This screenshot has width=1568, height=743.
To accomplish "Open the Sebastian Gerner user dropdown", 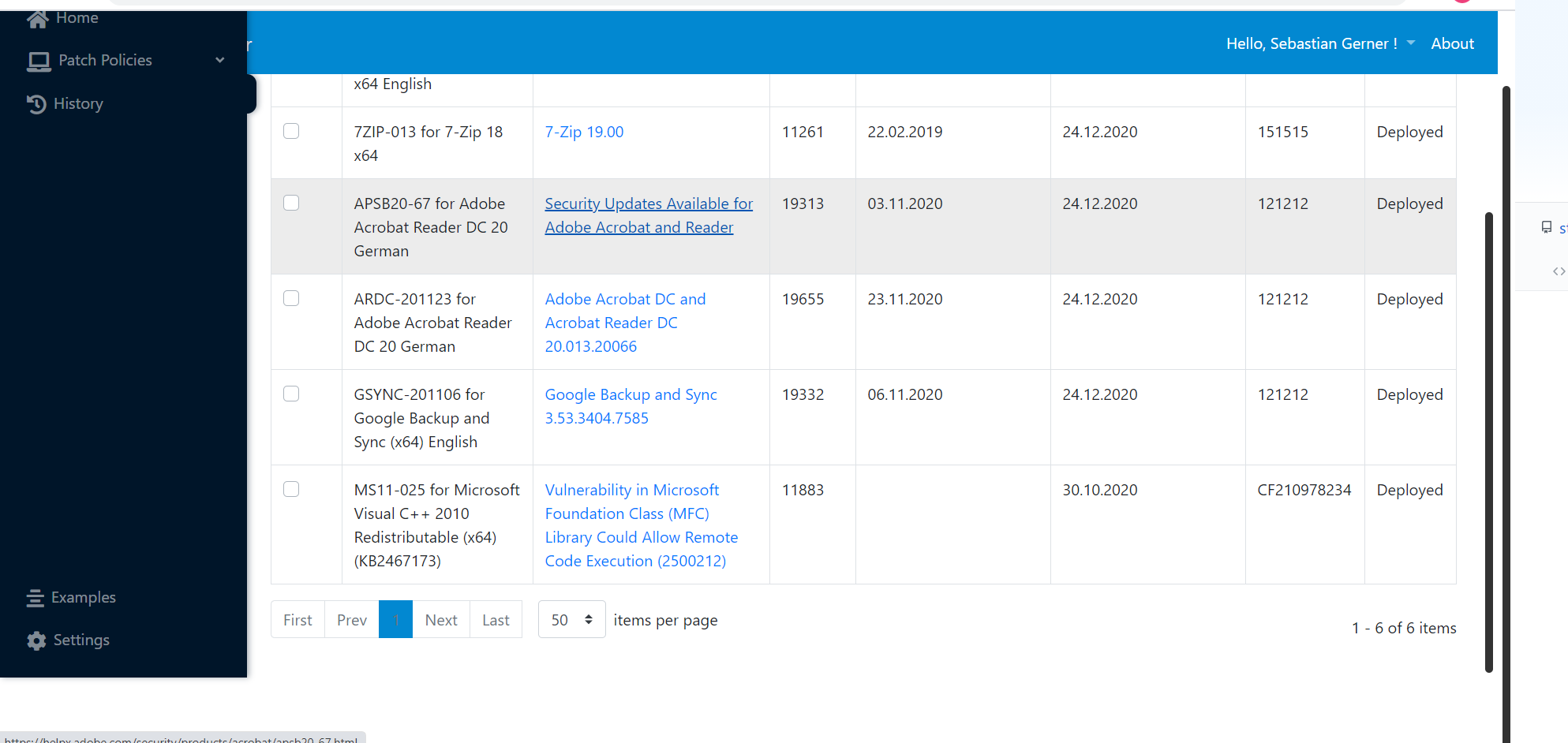I will click(x=1320, y=43).
